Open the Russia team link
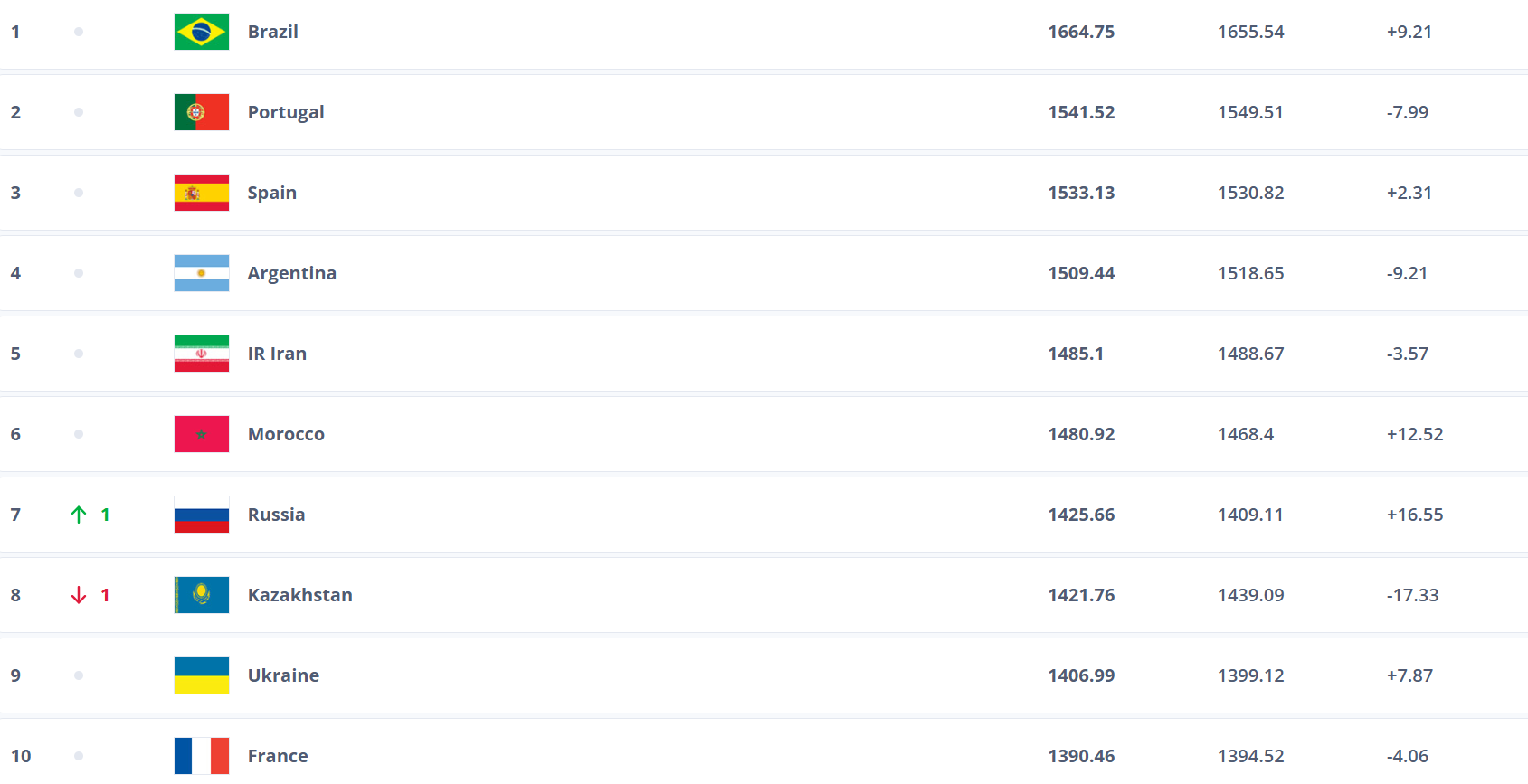This screenshot has width=1528, height=784. pos(276,515)
